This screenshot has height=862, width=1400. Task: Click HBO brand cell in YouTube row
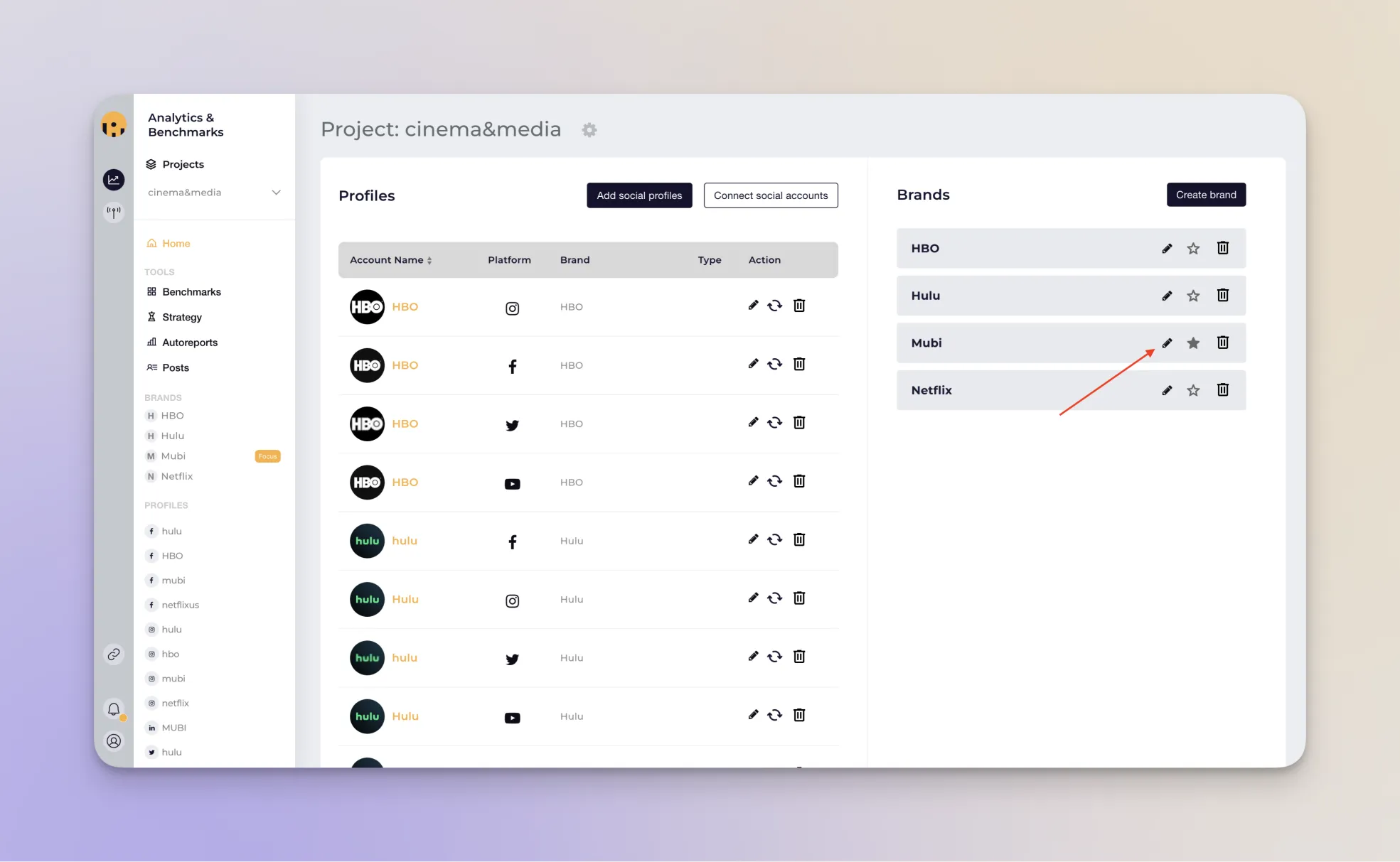(x=571, y=483)
